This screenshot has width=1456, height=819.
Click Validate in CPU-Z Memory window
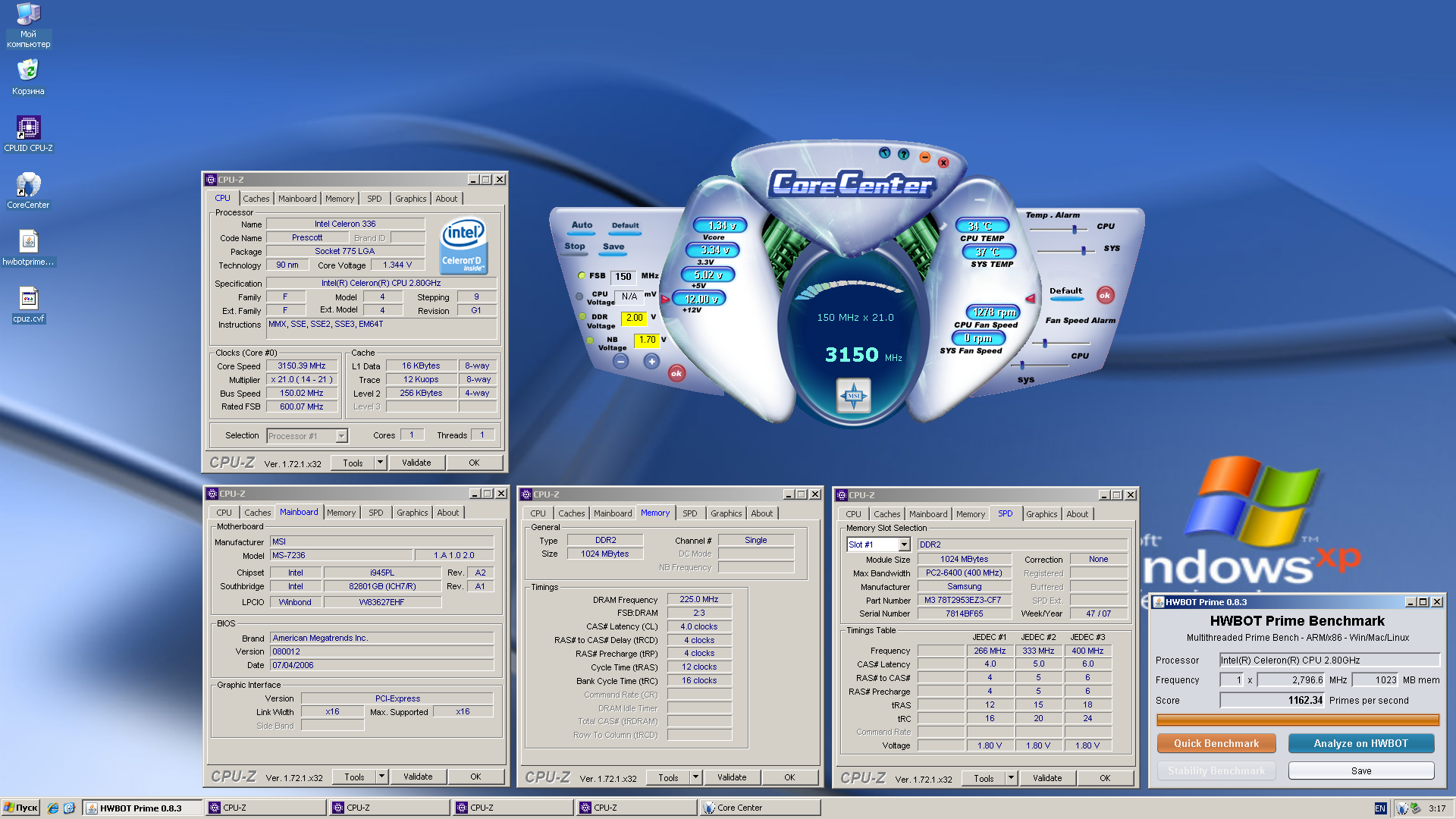[732, 777]
